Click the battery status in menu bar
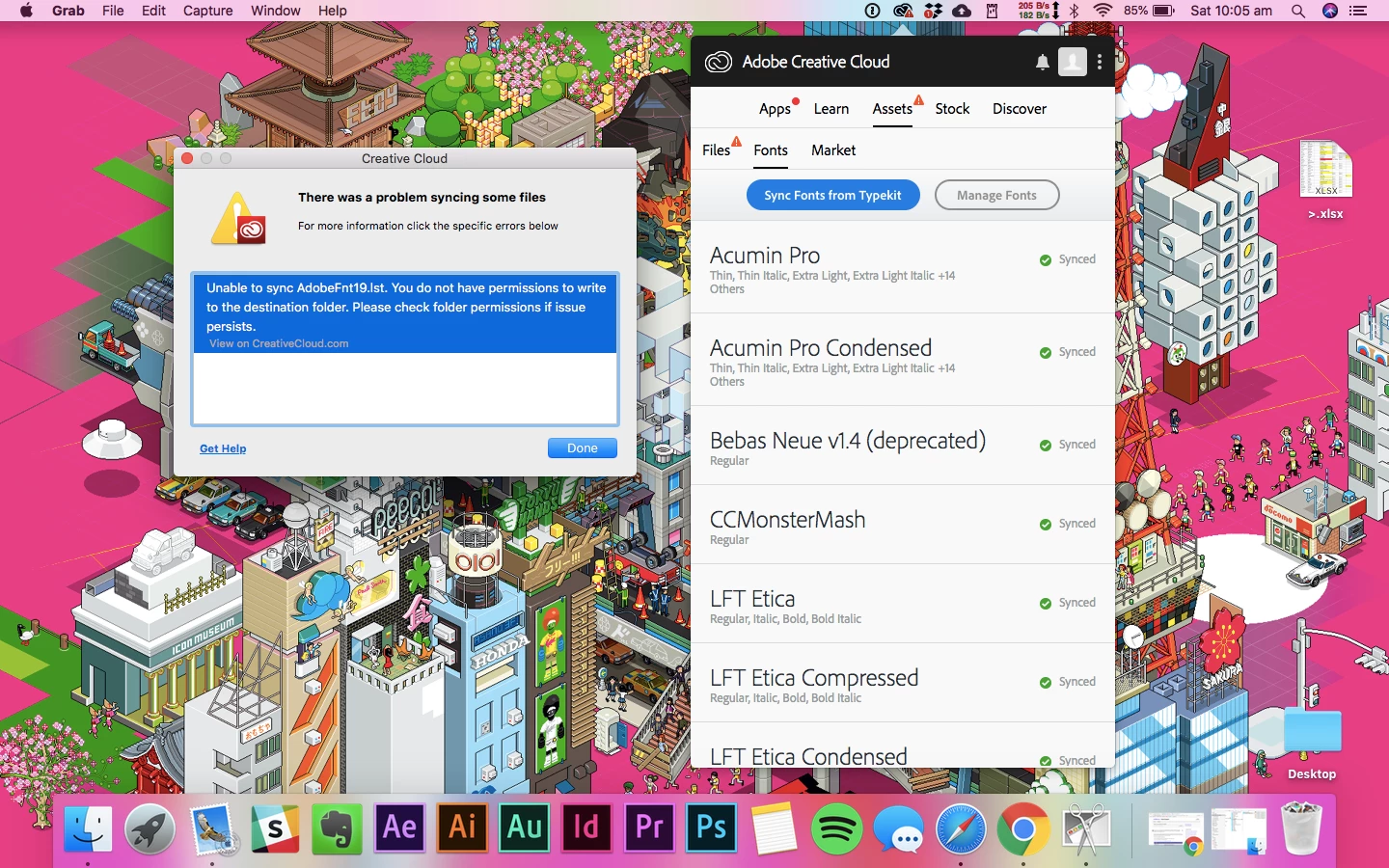Image resolution: width=1389 pixels, height=868 pixels. 1150,11
